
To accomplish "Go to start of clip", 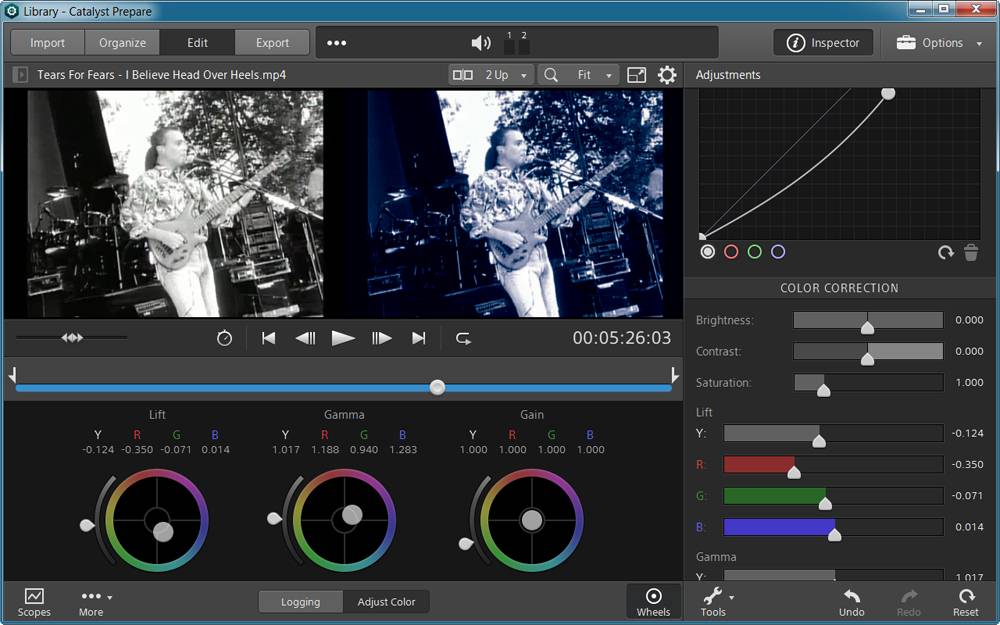I will 268,338.
